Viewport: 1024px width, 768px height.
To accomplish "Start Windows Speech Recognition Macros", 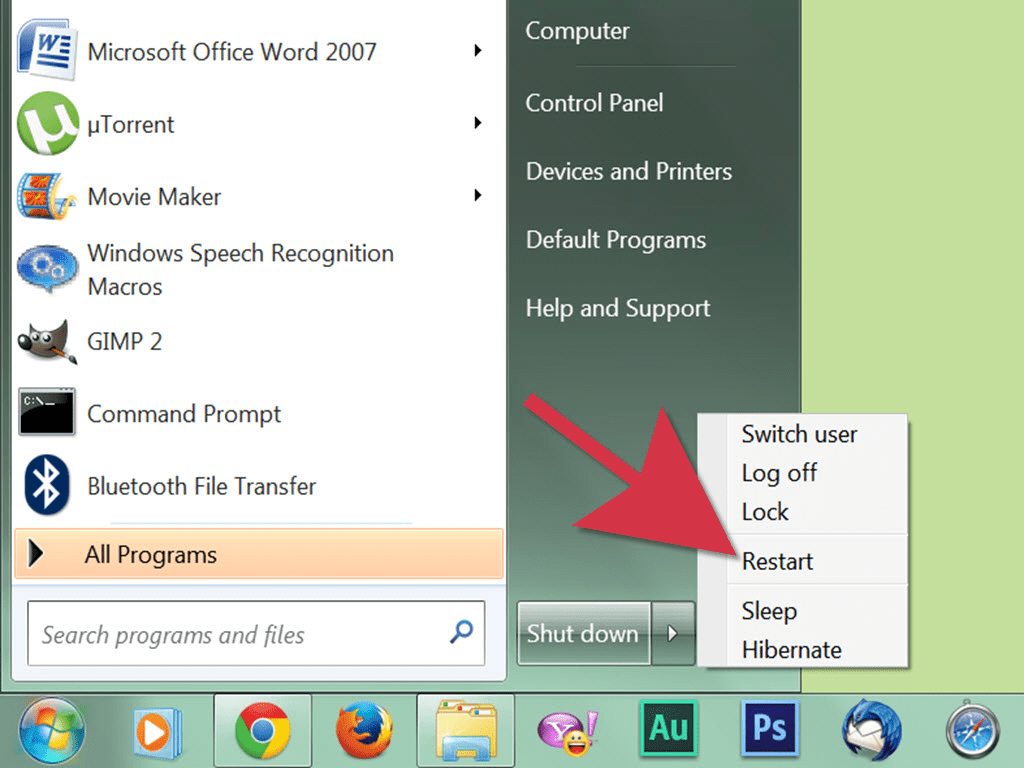I will 240,268.
